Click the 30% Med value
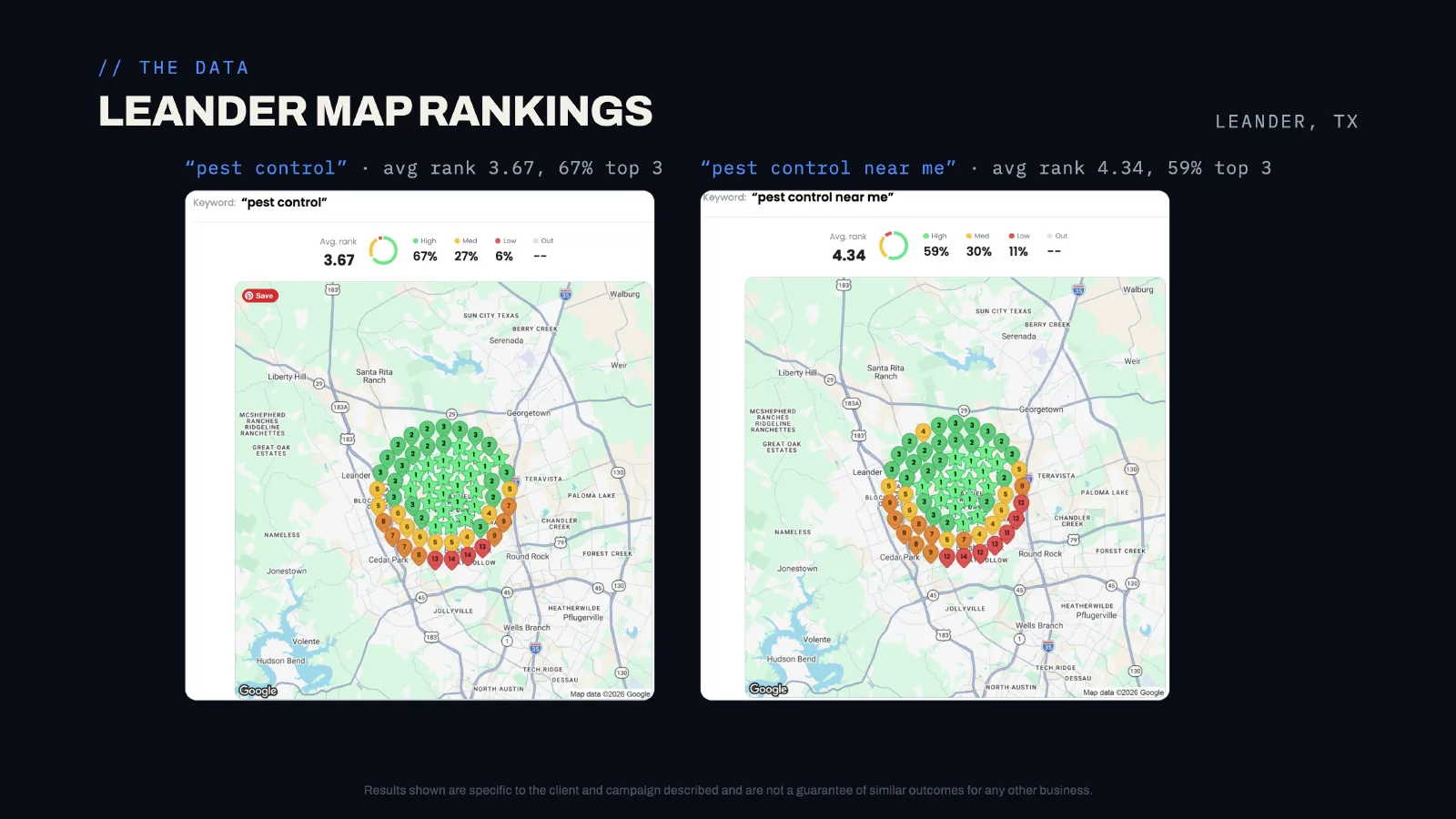 [x=979, y=251]
